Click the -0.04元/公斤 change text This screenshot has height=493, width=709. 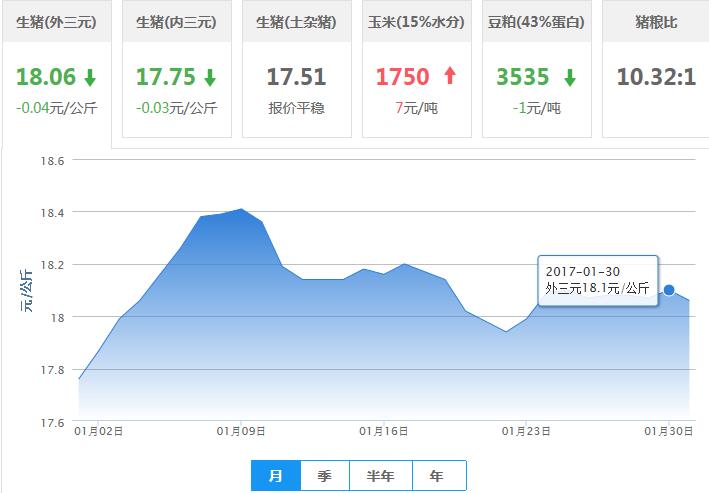57,108
